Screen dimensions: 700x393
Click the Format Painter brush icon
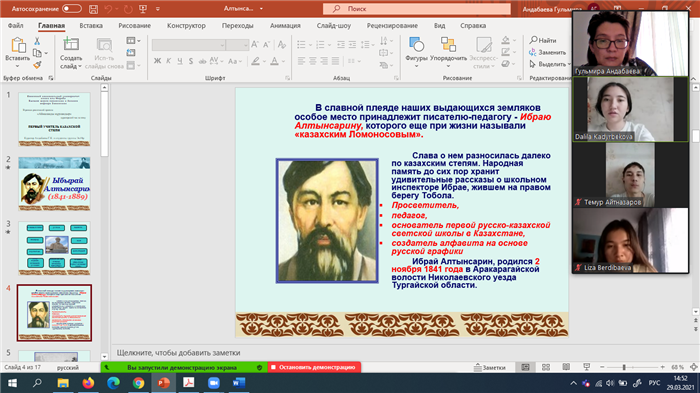pyautogui.click(x=37, y=65)
